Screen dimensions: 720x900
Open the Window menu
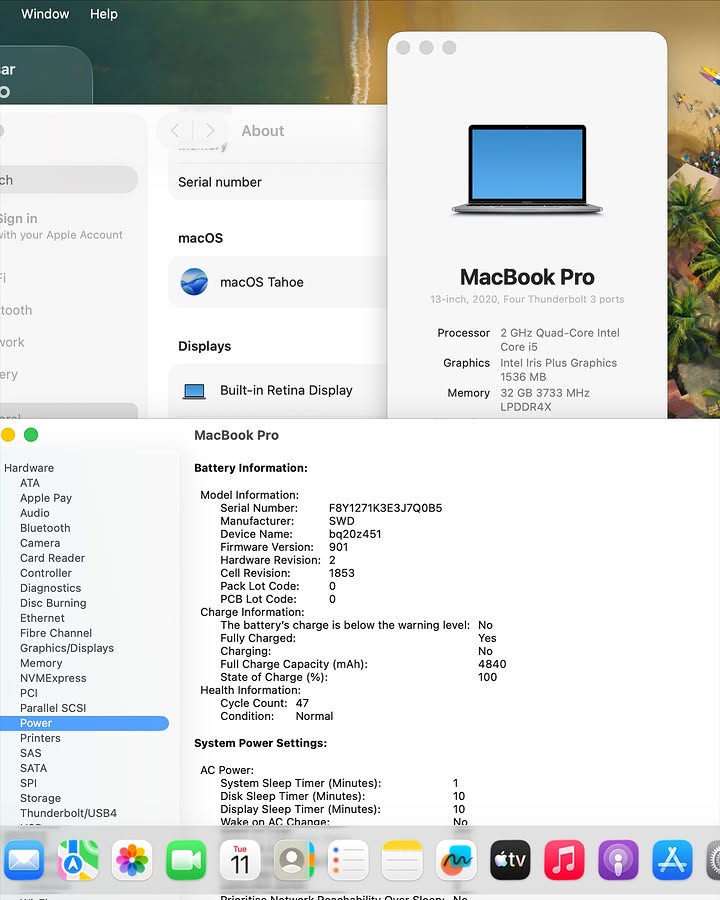(45, 14)
